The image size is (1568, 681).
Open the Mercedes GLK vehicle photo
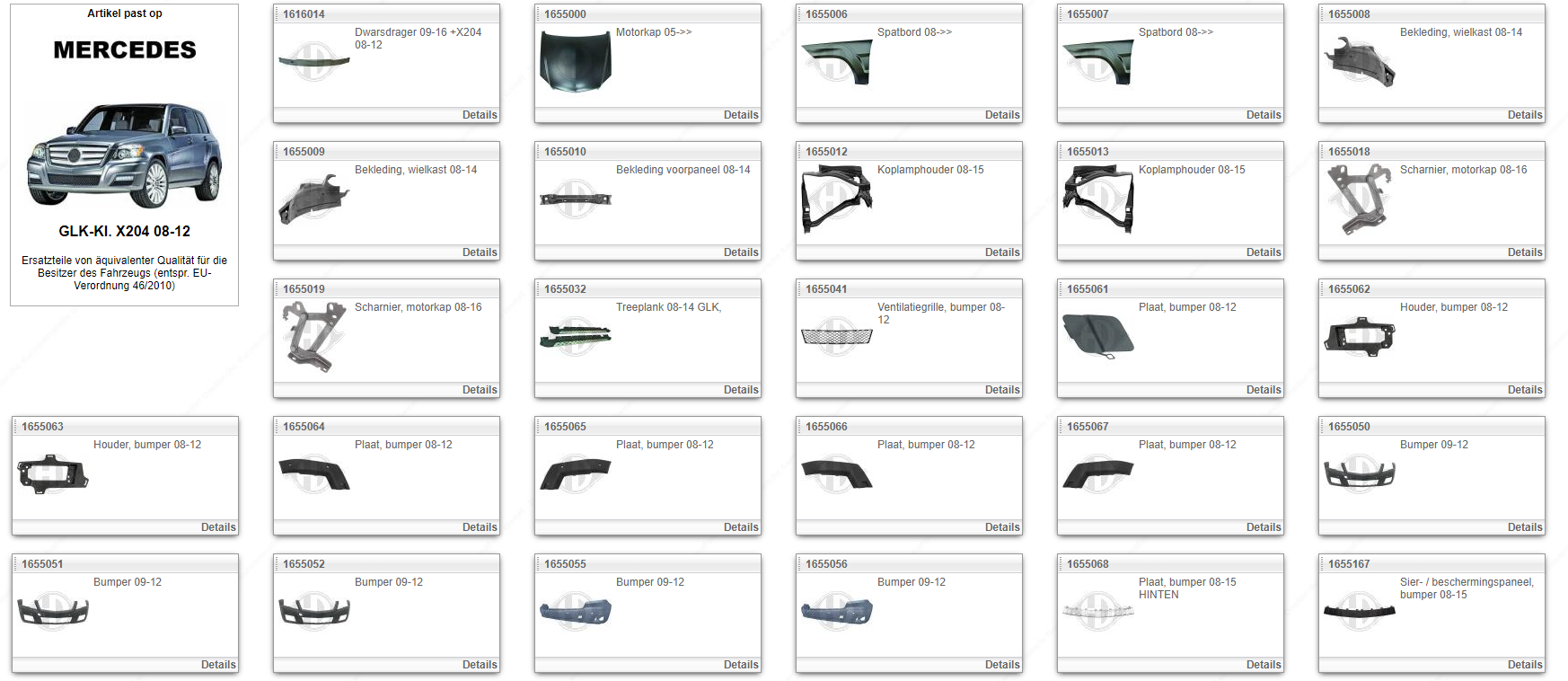click(124, 155)
